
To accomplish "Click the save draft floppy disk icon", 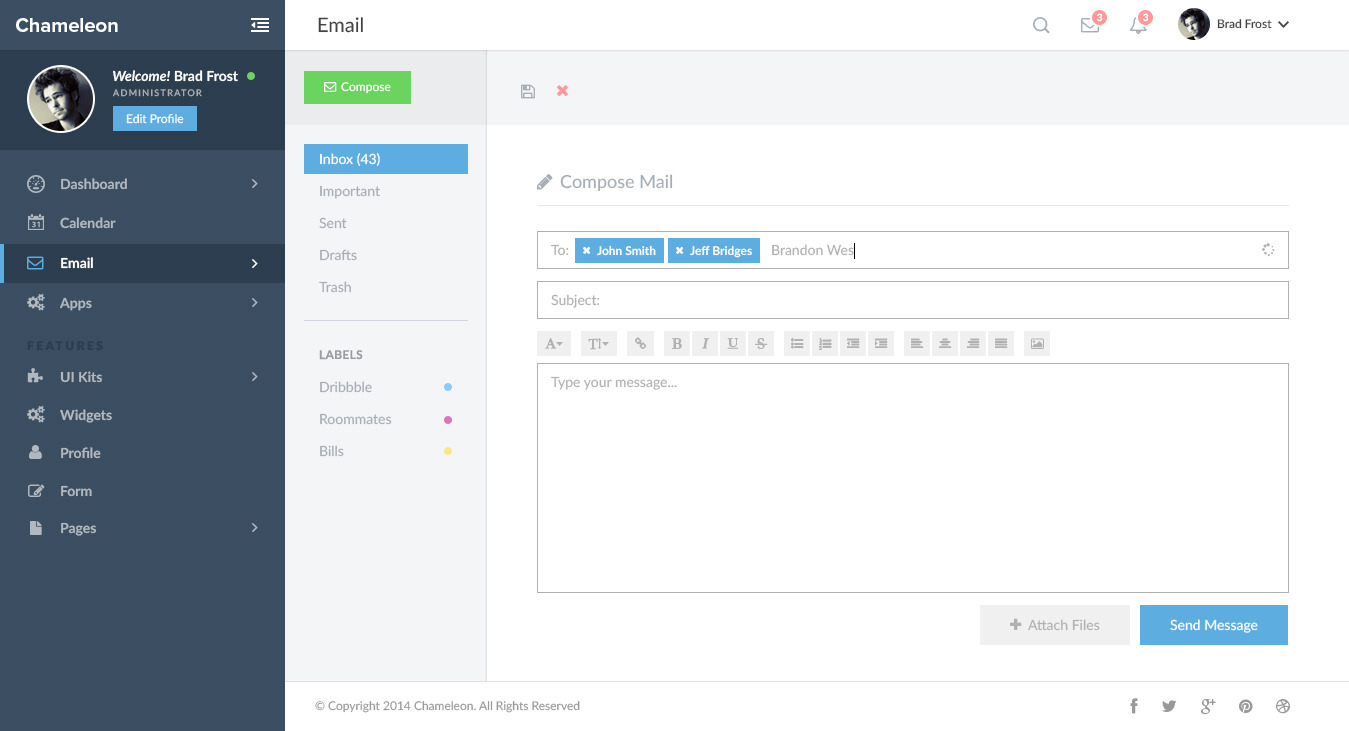I will click(x=528, y=91).
